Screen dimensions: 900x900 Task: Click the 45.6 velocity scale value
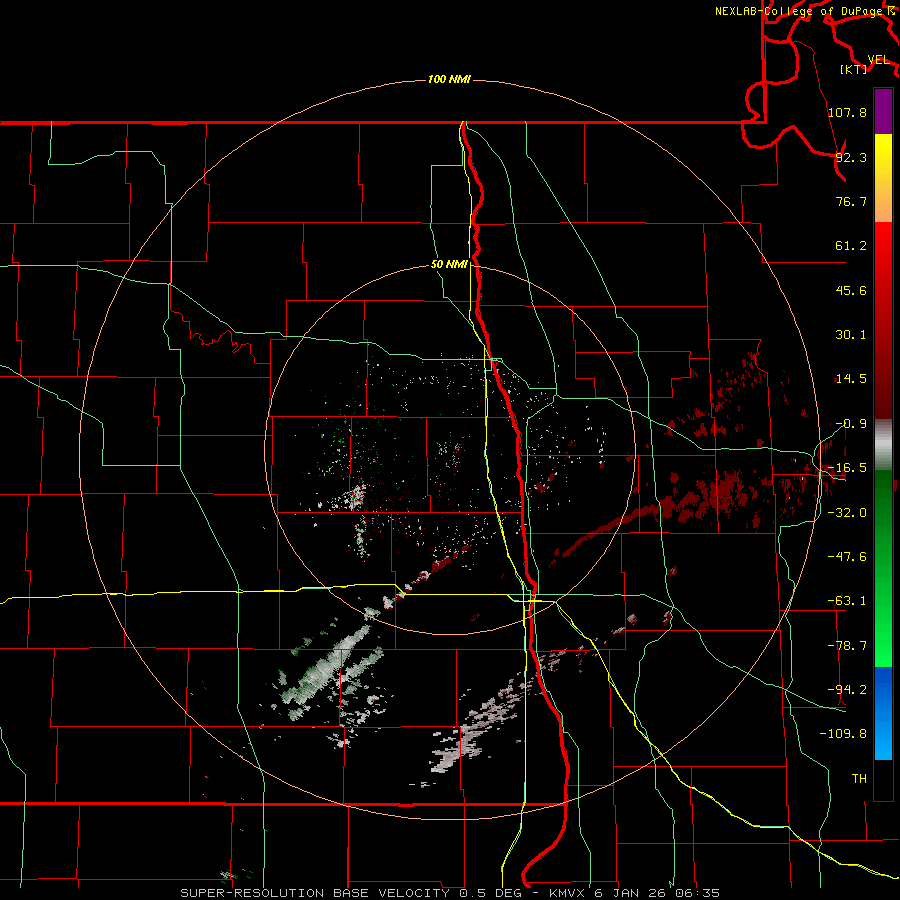(x=851, y=290)
